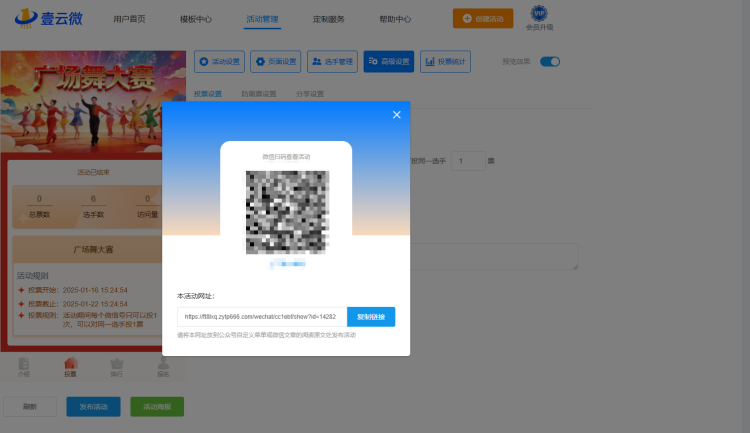The width and height of the screenshot is (750, 433).
Task: Click the 活动海报 green button
Action: [157, 407]
